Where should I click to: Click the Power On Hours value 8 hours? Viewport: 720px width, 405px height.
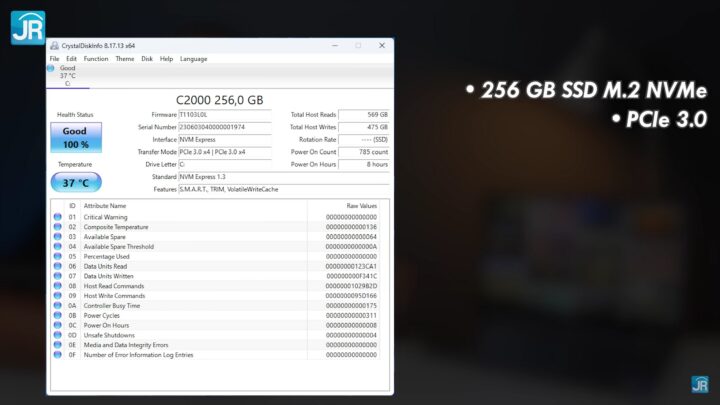tap(364, 164)
